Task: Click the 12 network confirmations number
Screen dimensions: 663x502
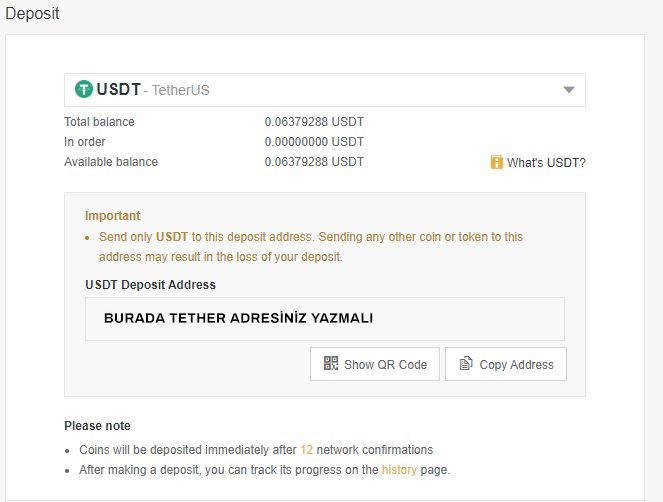Action: point(307,450)
